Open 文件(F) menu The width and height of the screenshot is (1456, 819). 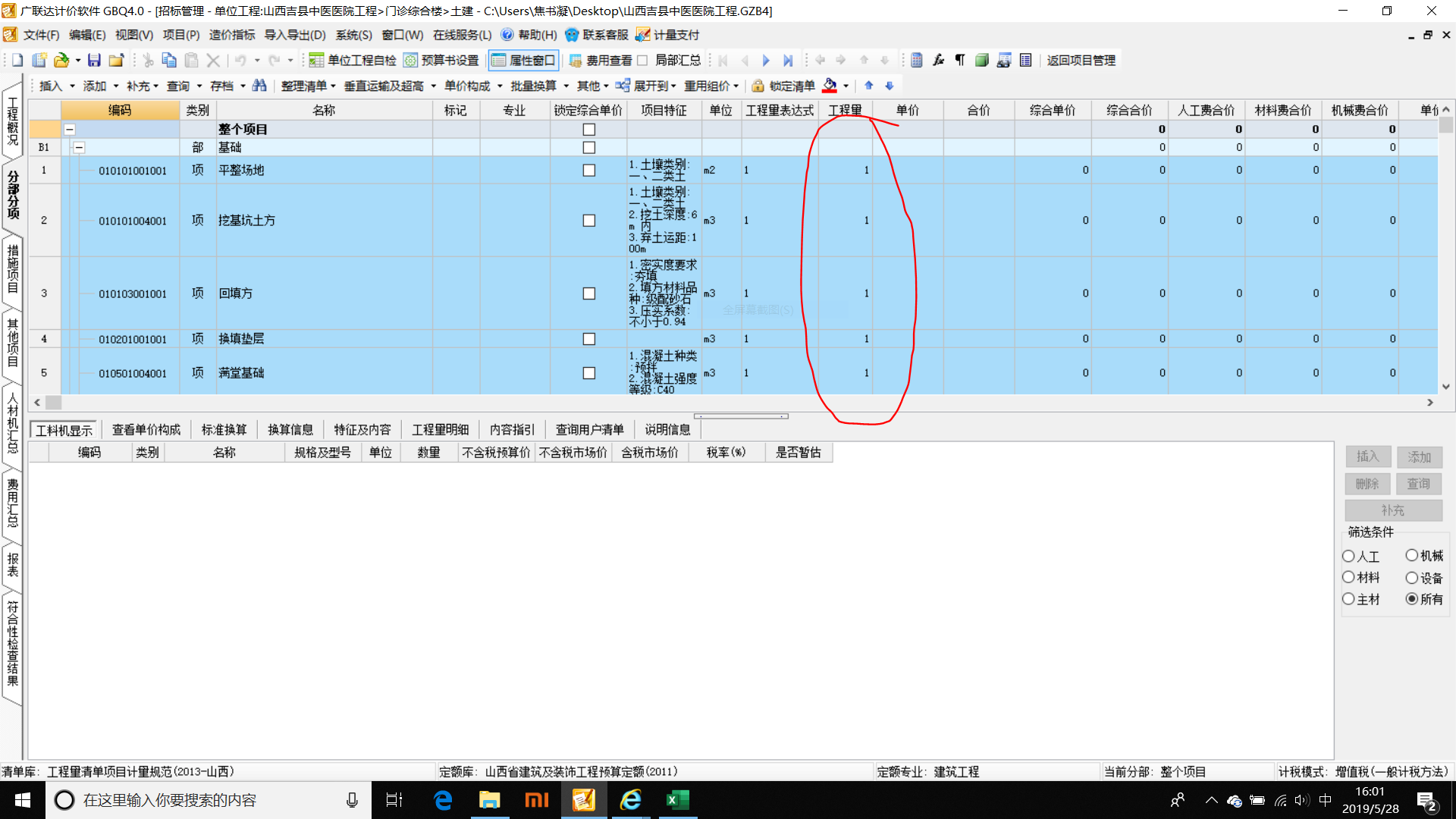(41, 35)
